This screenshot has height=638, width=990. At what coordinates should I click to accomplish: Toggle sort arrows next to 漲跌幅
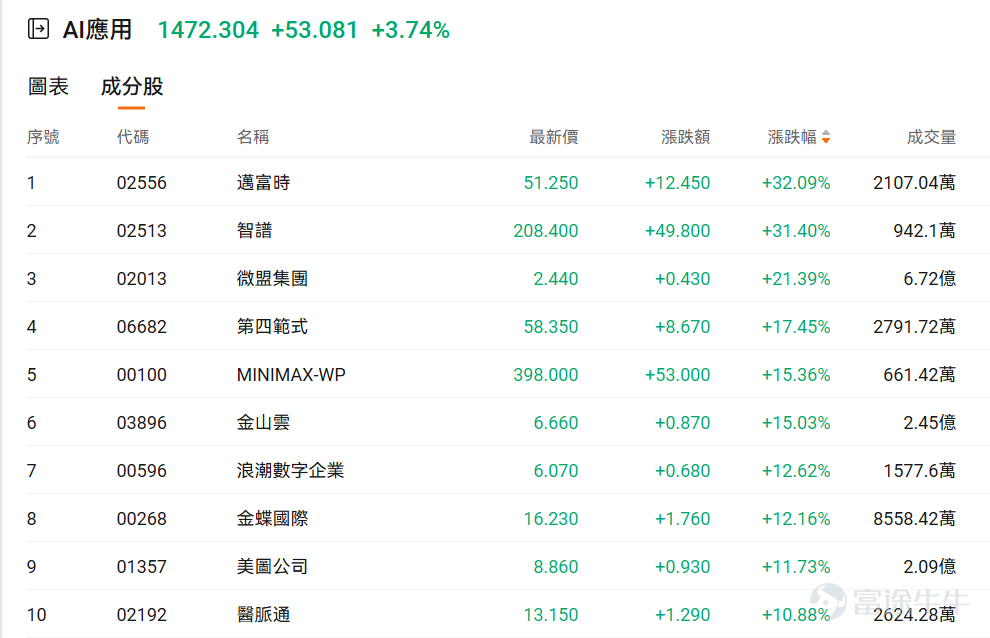point(826,136)
